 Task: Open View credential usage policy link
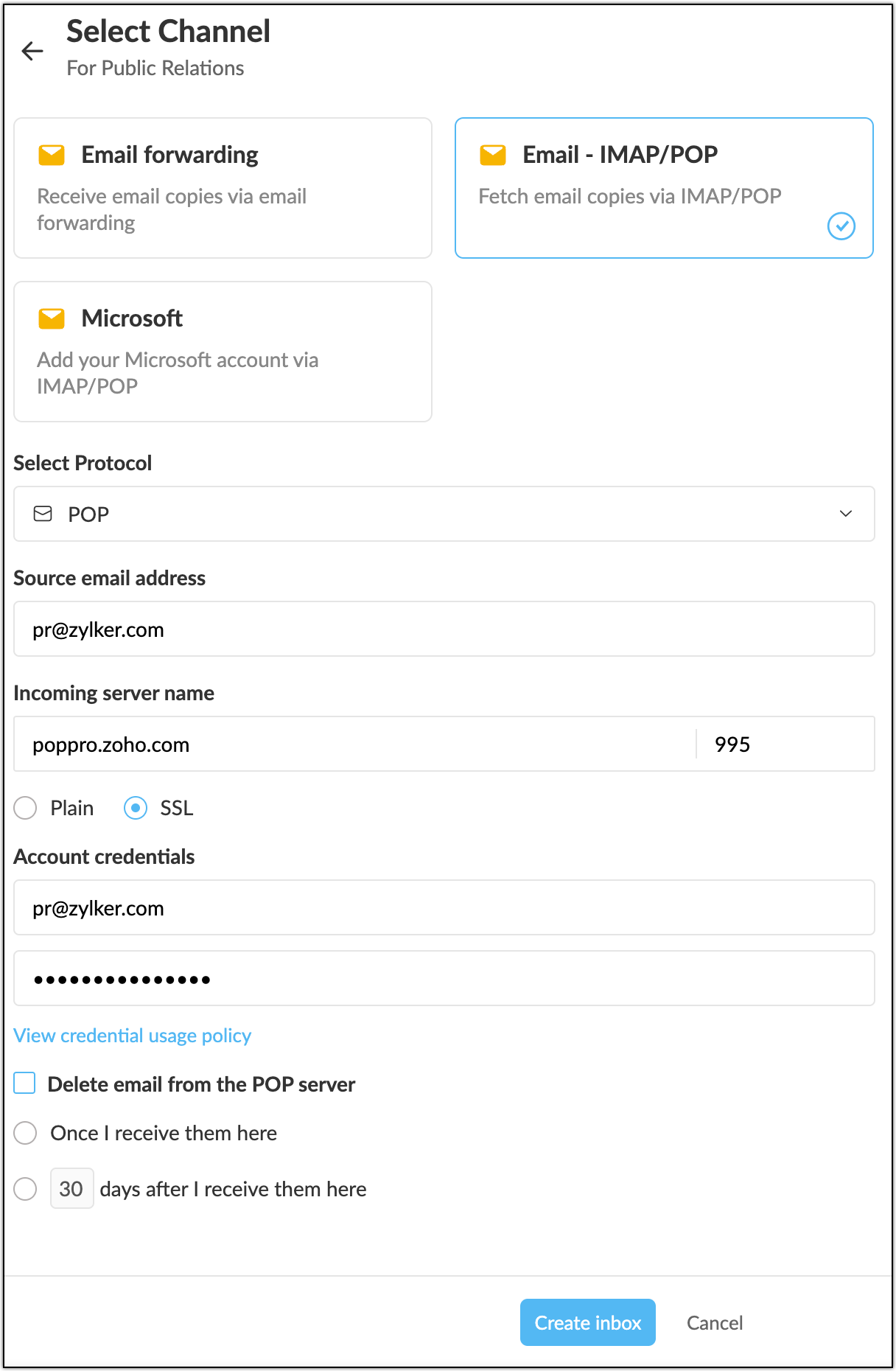133,1036
